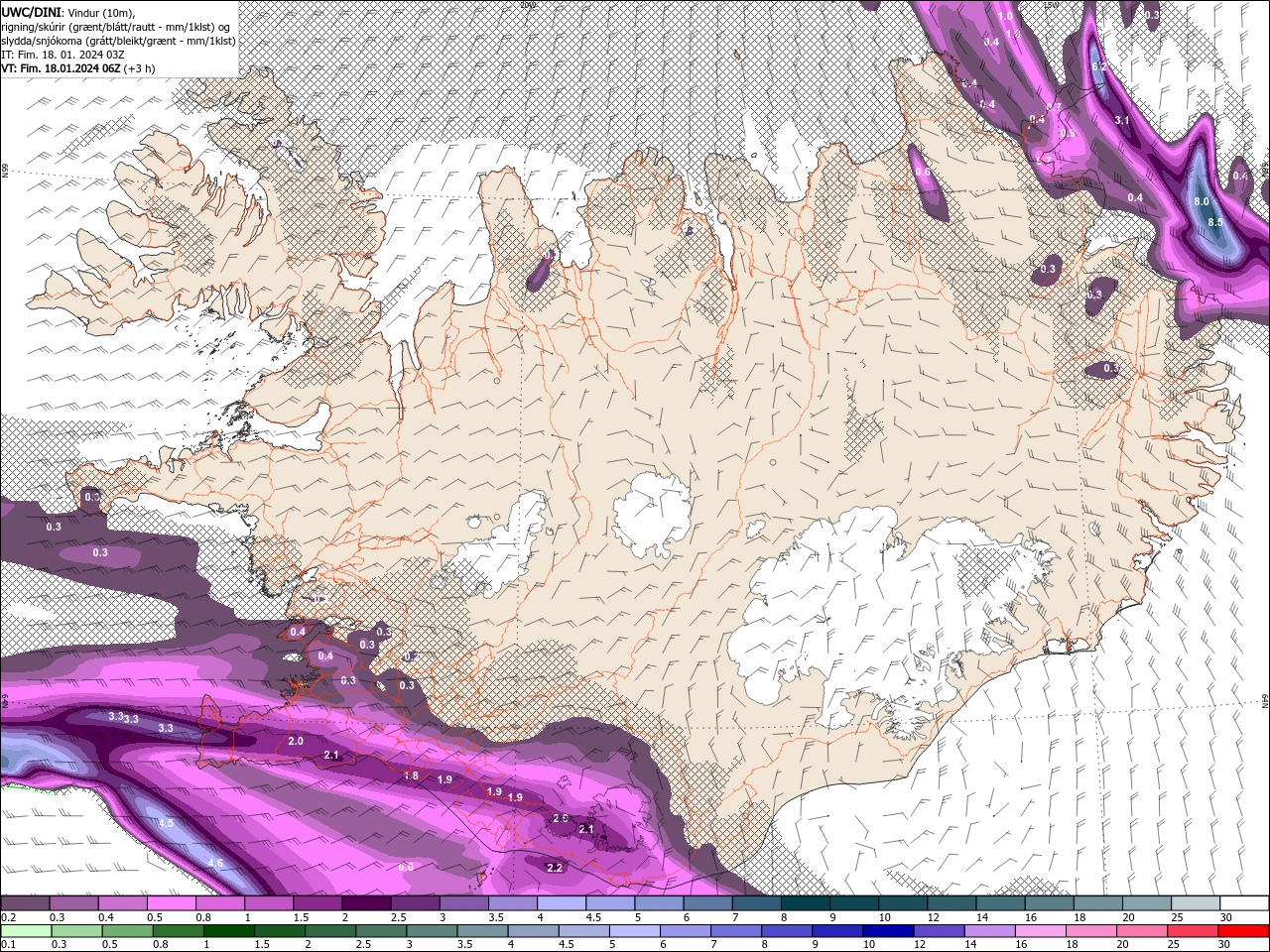Select the violet 12 swatch, lower legend row
Image resolution: width=1270 pixels, height=952 pixels.
pyautogui.click(x=942, y=931)
